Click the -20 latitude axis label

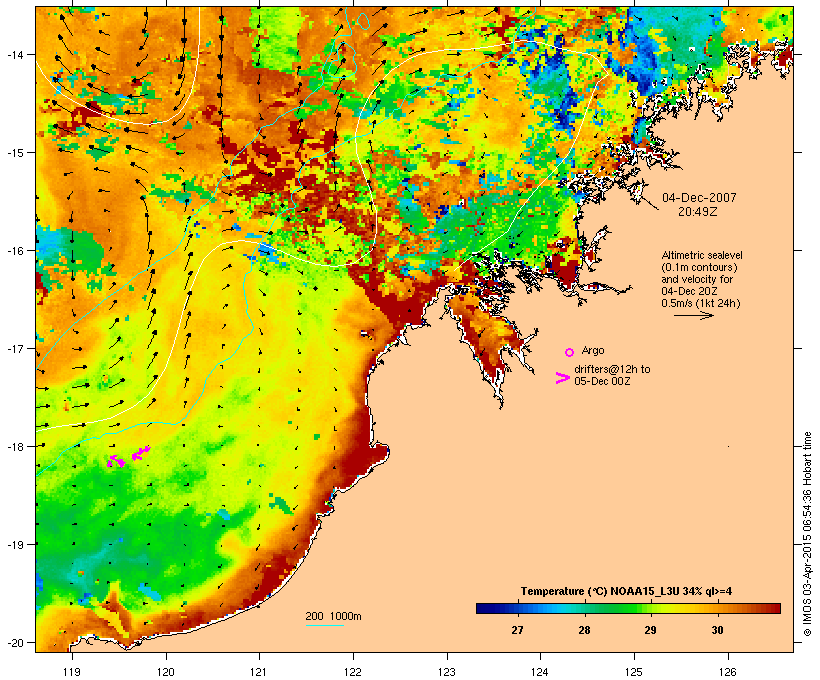click(15, 643)
